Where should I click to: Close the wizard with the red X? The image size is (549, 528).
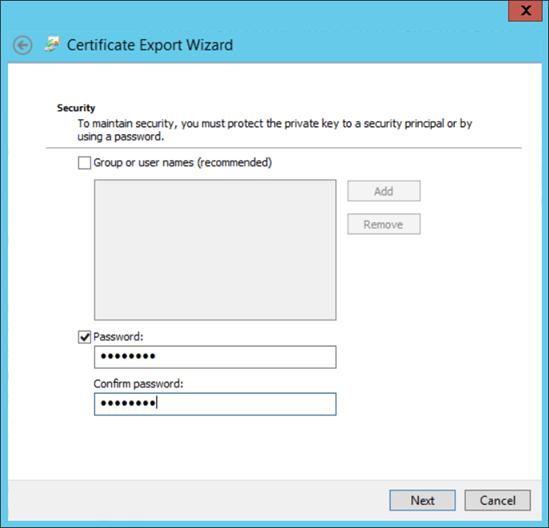coord(526,11)
